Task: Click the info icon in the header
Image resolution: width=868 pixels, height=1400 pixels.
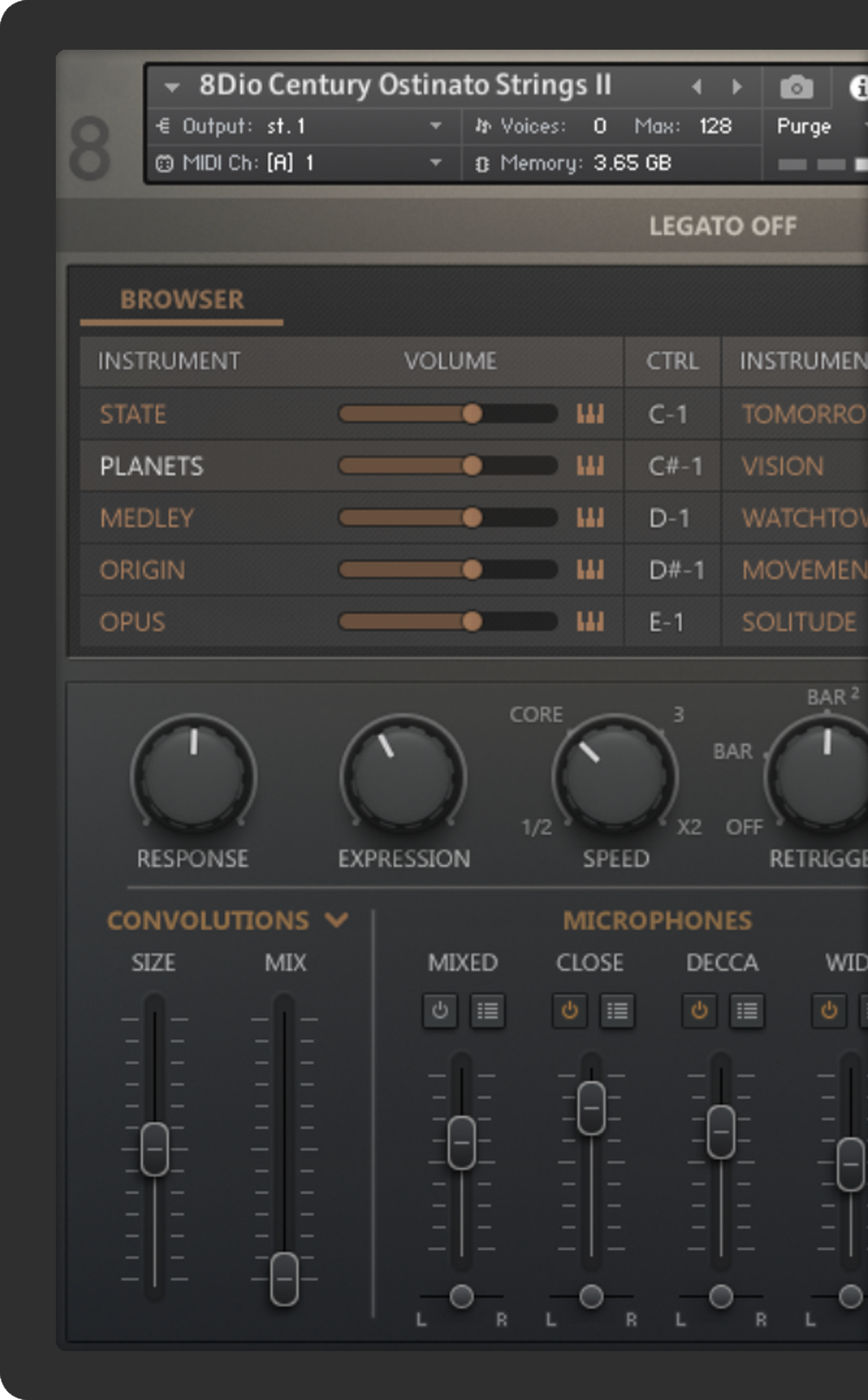Action: tap(859, 87)
